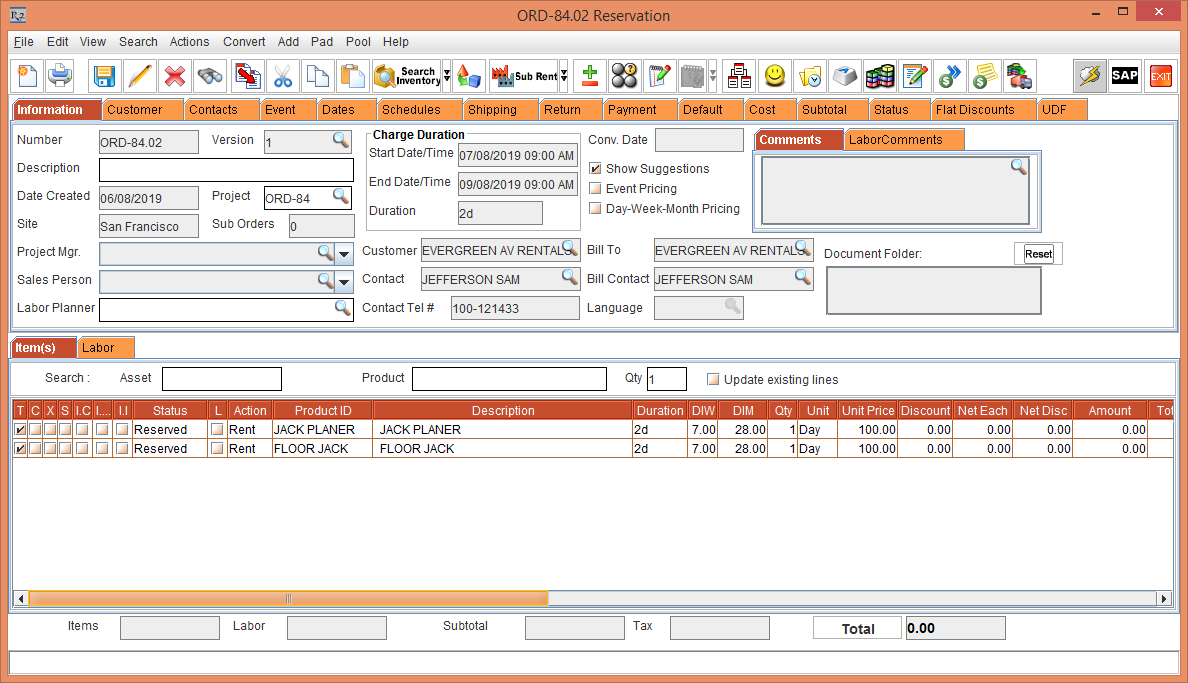The height and width of the screenshot is (683, 1188).
Task: Click the truck shipping icon on the toolbar
Action: tap(1019, 76)
